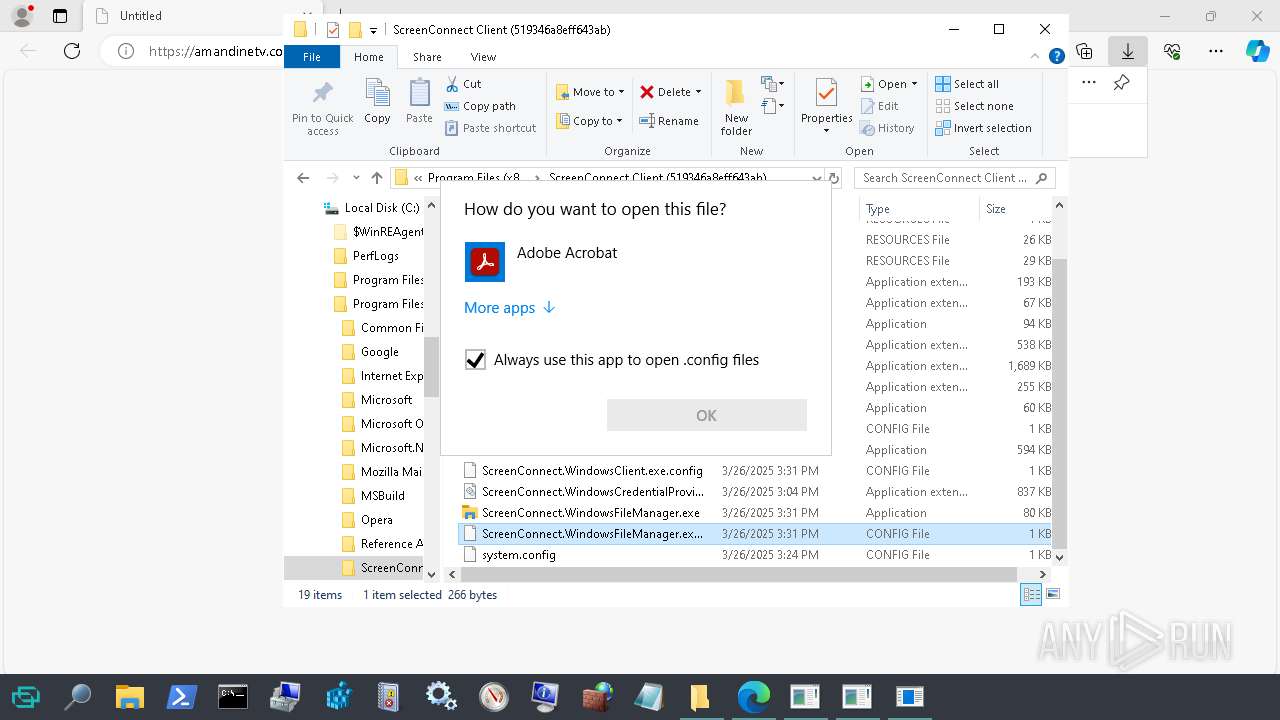Click the browser Downloads arrow icon

(1128, 50)
